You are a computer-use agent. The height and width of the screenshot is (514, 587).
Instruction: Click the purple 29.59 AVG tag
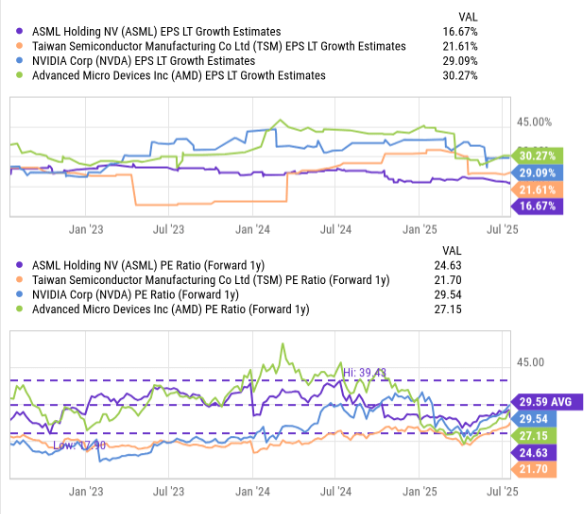point(547,402)
